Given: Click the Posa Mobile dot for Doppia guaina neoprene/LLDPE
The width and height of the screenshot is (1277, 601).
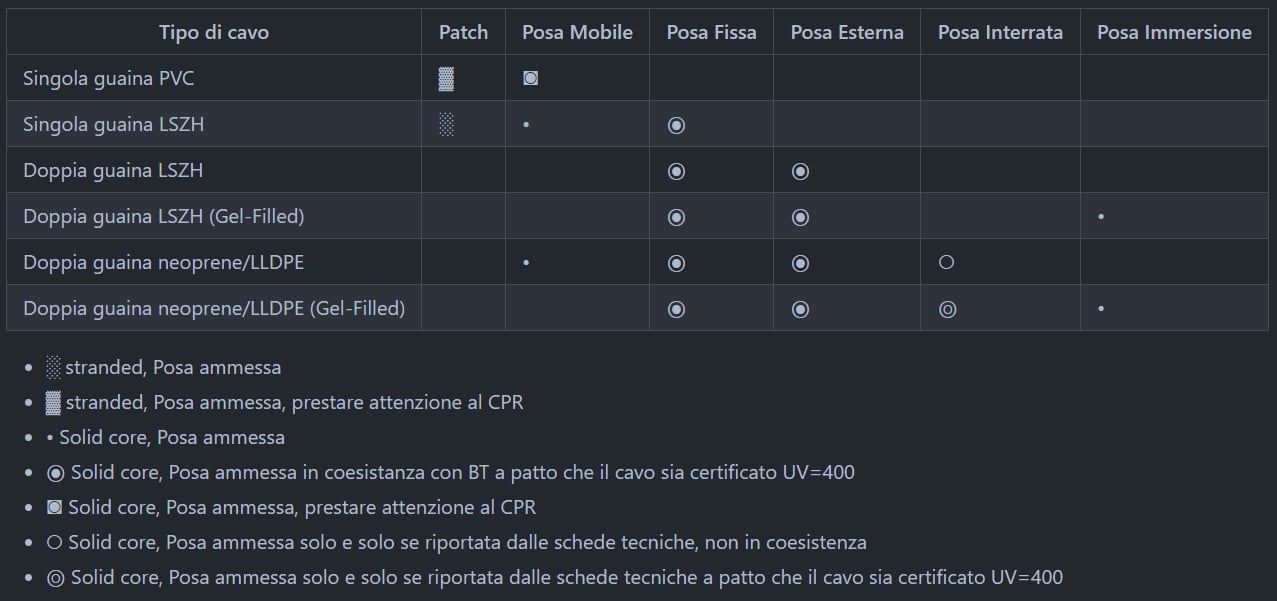Looking at the screenshot, I should point(526,263).
